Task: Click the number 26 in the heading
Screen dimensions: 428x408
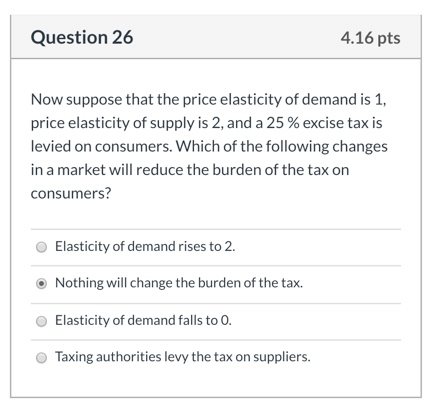Action: [122, 37]
